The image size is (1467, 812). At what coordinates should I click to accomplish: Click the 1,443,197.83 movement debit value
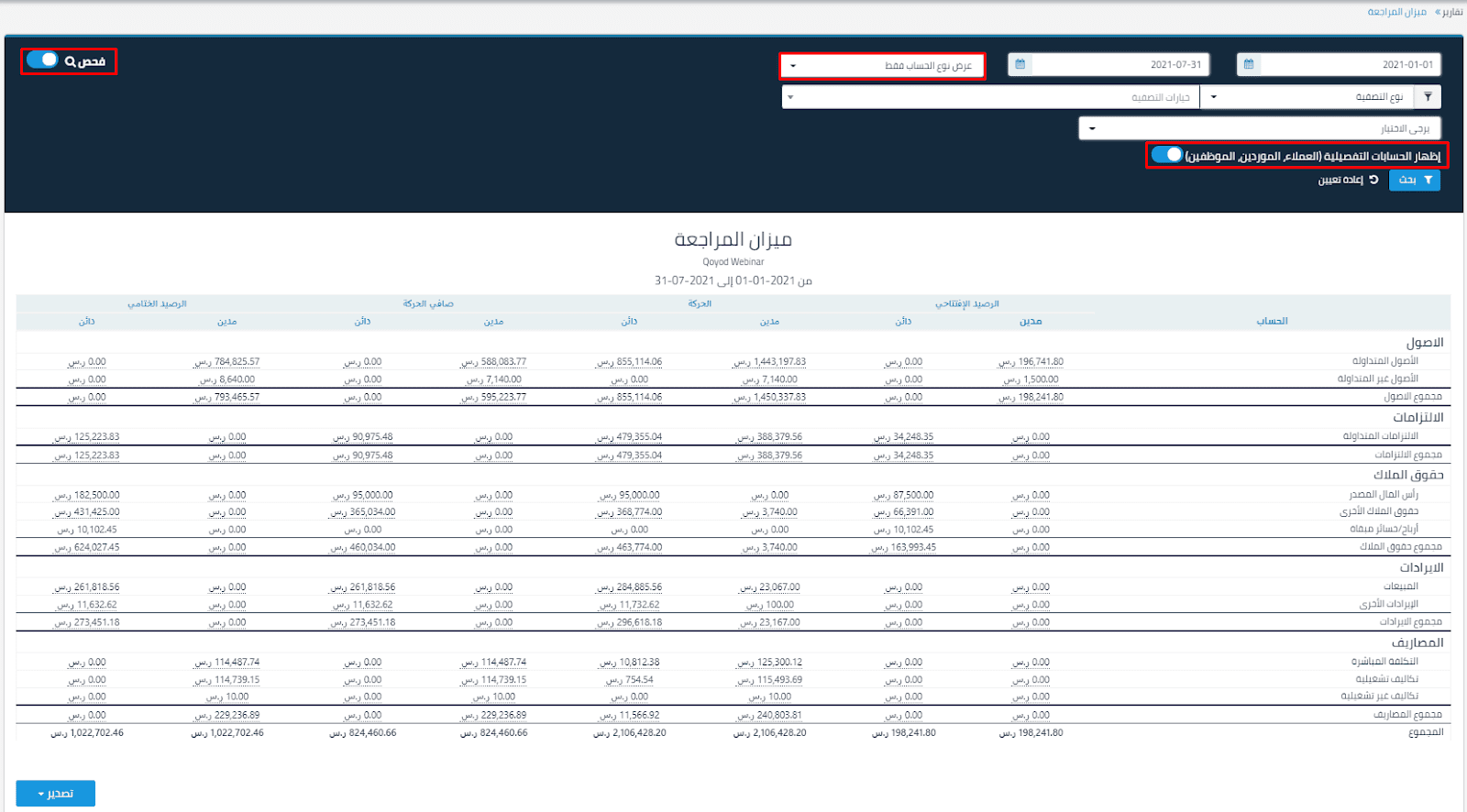click(770, 362)
